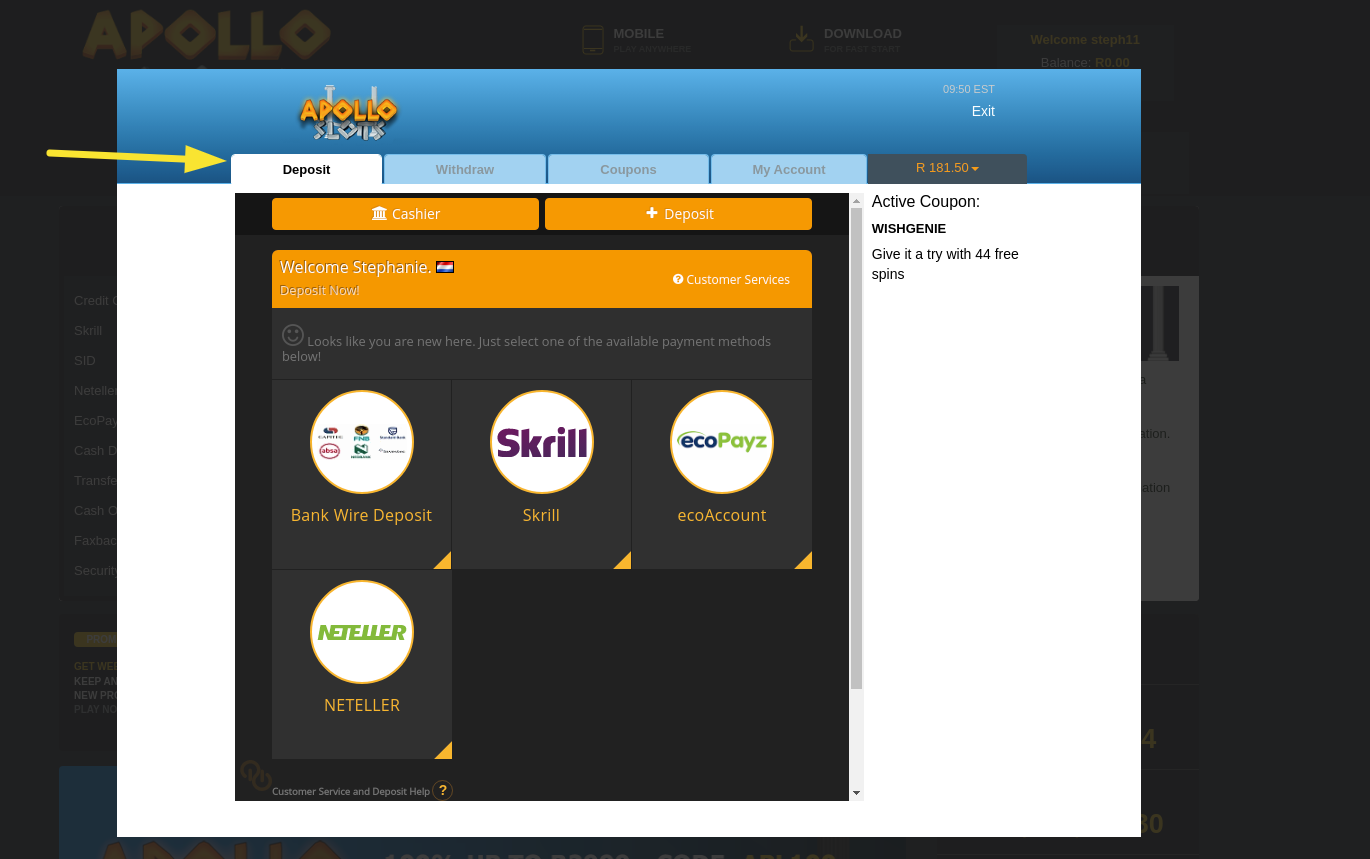Click the cashier scrollbar down arrow
This screenshot has width=1370, height=859.
click(x=856, y=793)
